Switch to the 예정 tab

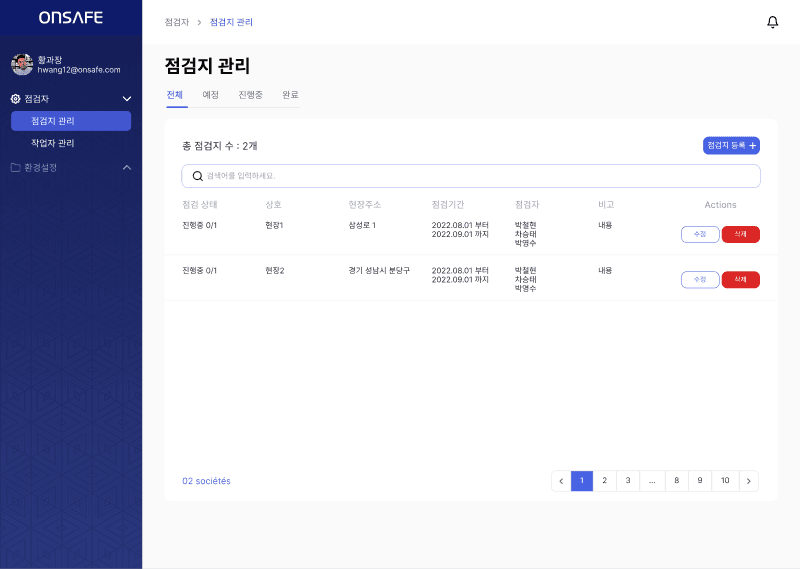pos(210,95)
